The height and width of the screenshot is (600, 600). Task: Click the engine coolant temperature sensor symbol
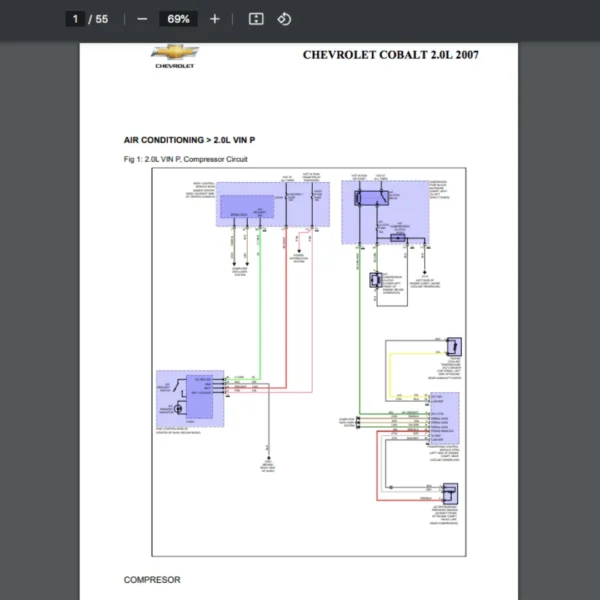tap(454, 347)
